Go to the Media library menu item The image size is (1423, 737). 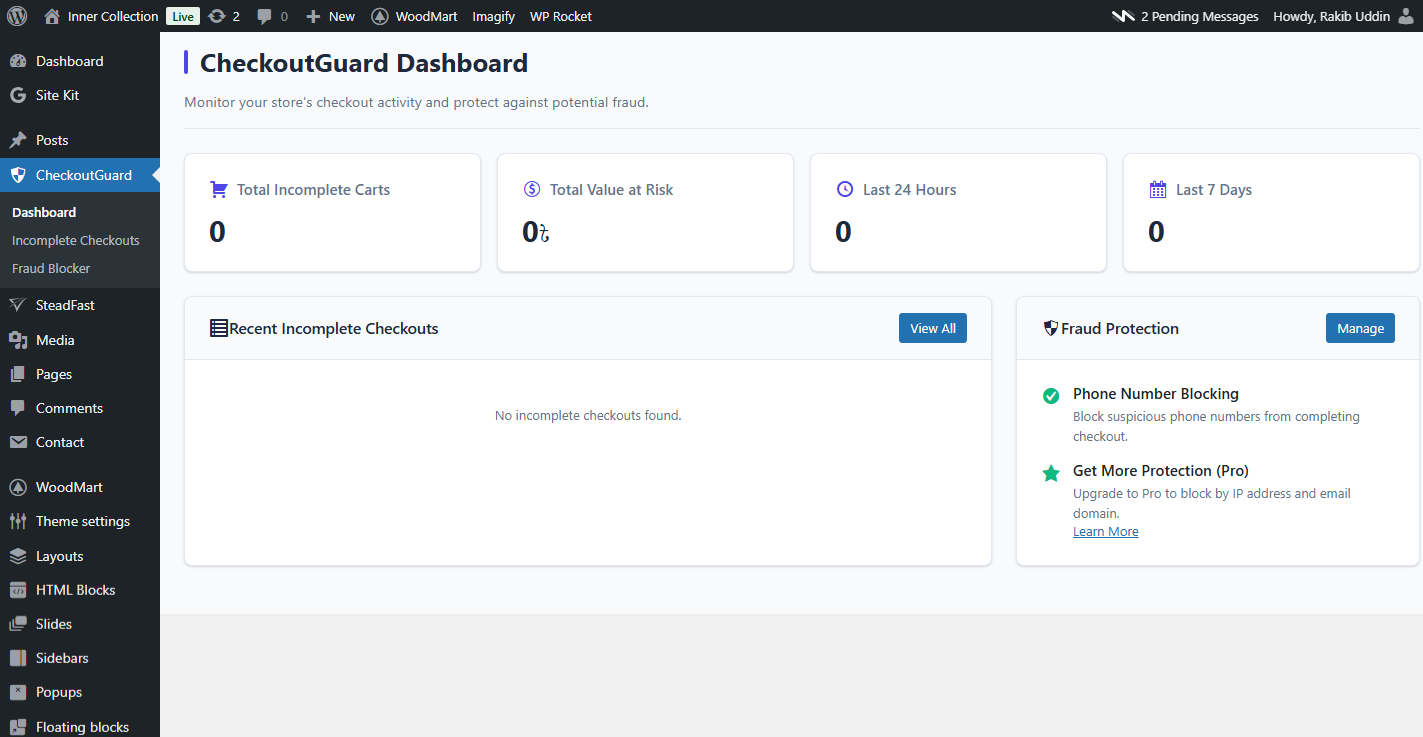(55, 340)
